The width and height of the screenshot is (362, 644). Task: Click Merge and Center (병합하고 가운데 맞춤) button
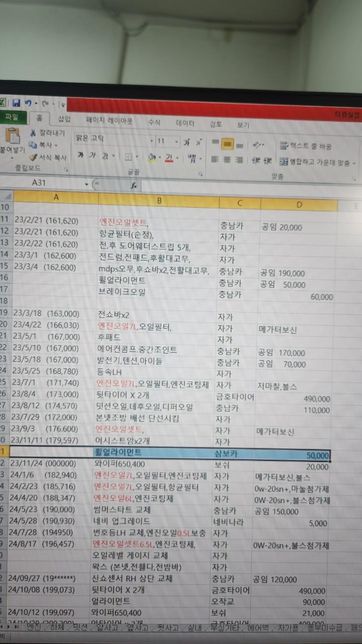[315, 162]
